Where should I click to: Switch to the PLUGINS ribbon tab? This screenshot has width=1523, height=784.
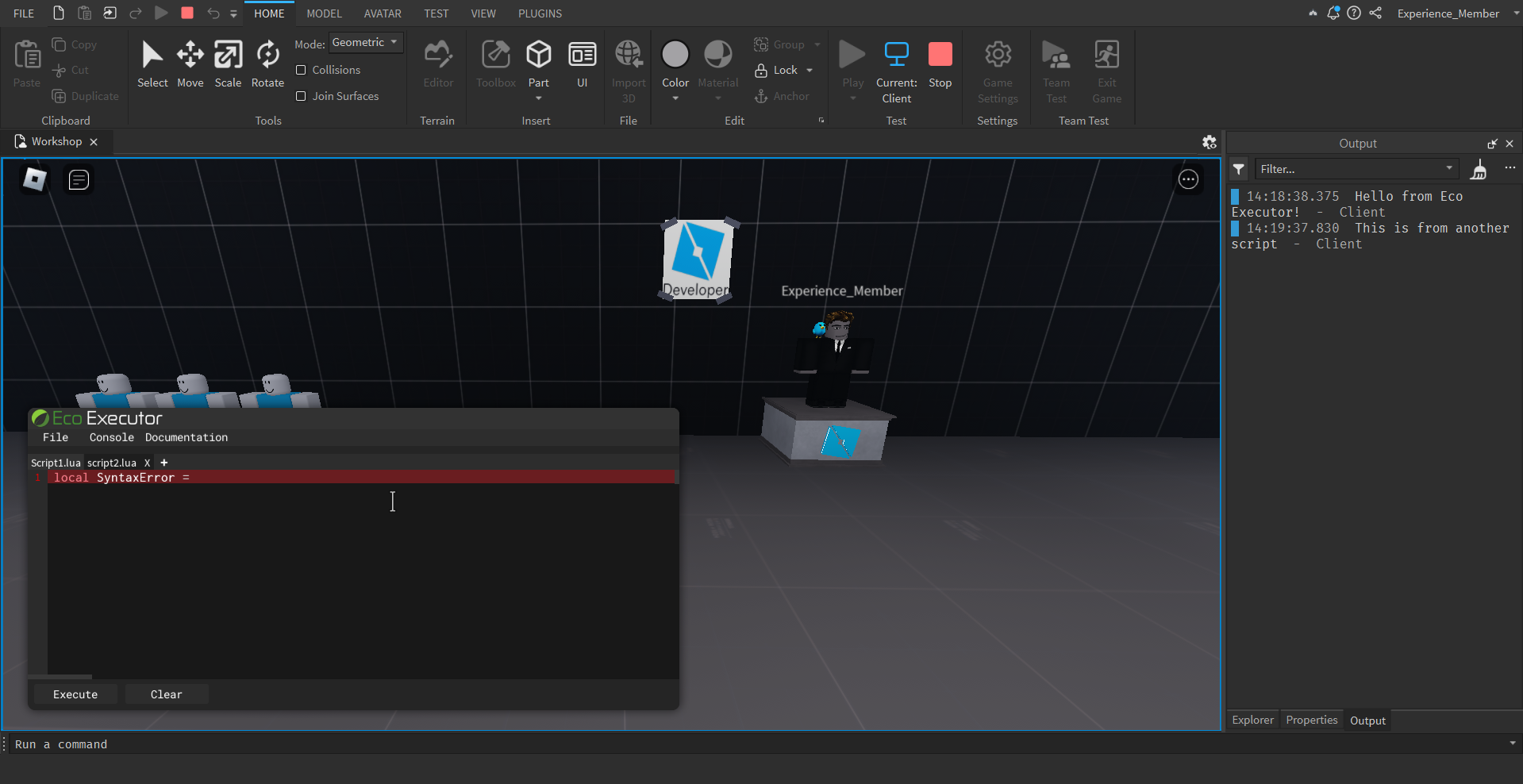(x=540, y=13)
